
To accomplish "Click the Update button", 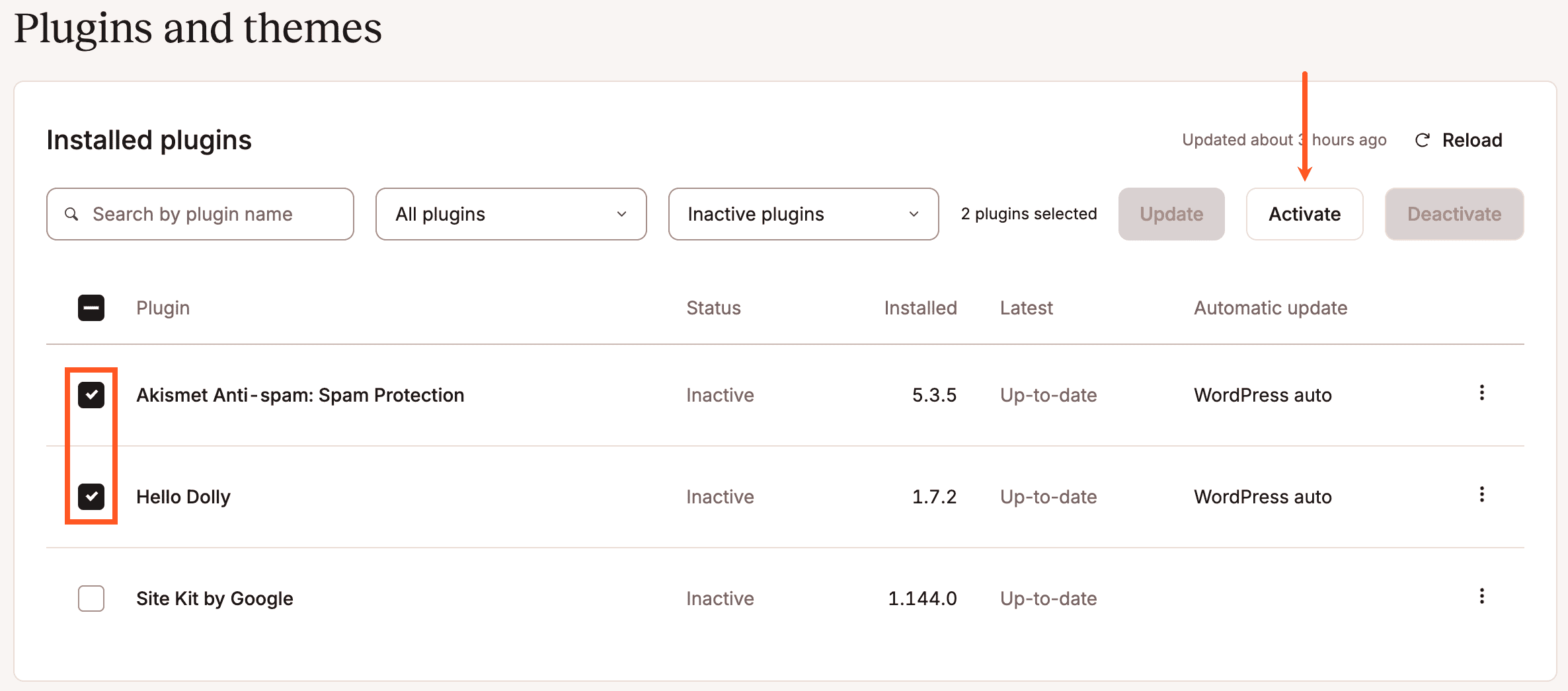I will click(1171, 214).
